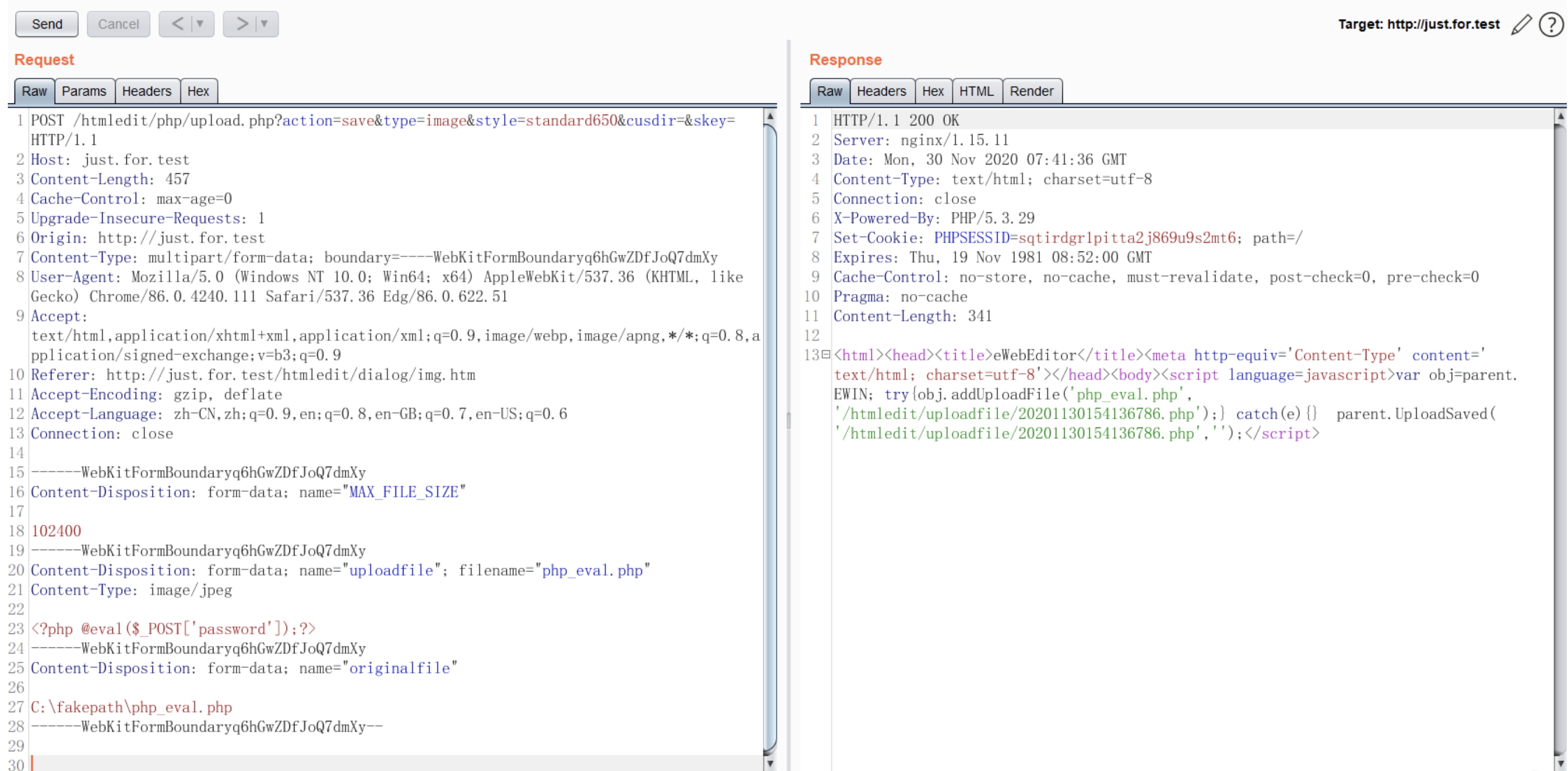The width and height of the screenshot is (1568, 771).
Task: Select the Request Raw tab
Action: [35, 91]
